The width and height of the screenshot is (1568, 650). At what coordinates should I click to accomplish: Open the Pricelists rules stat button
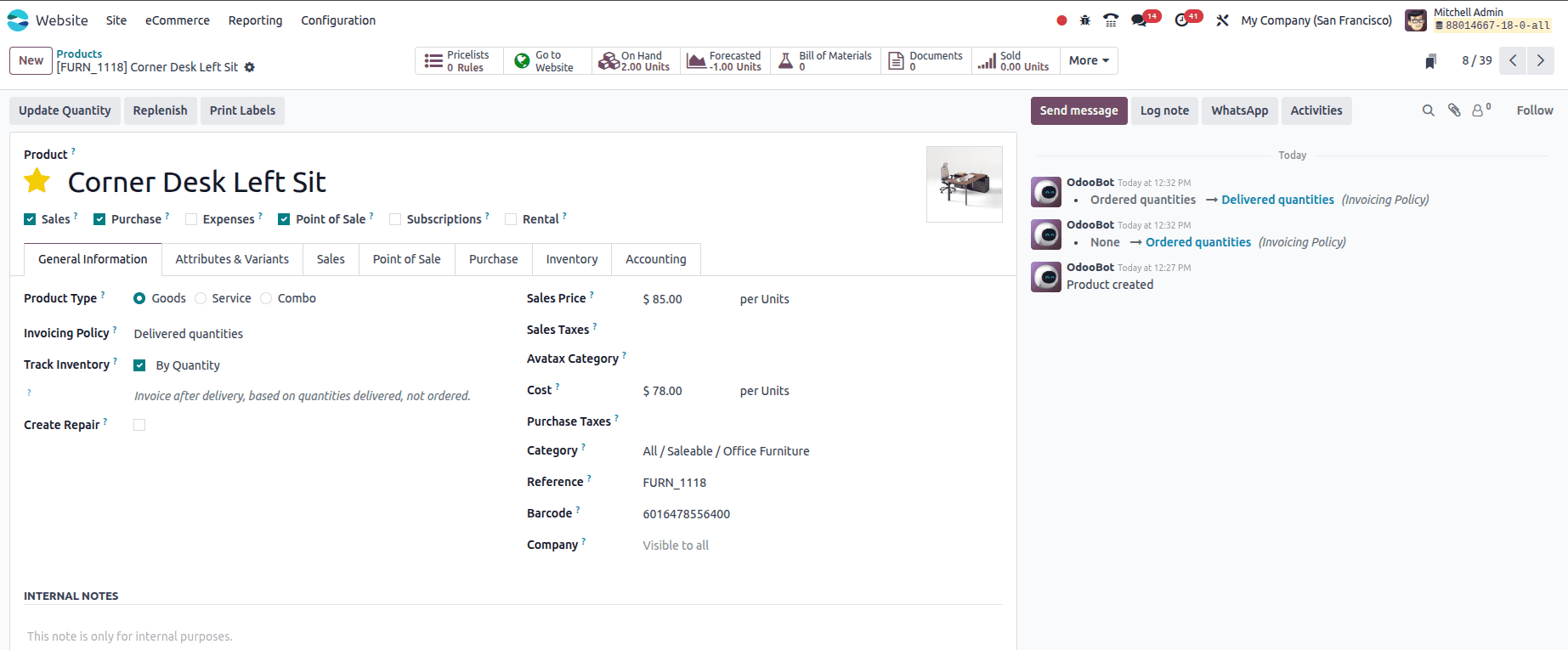[459, 61]
